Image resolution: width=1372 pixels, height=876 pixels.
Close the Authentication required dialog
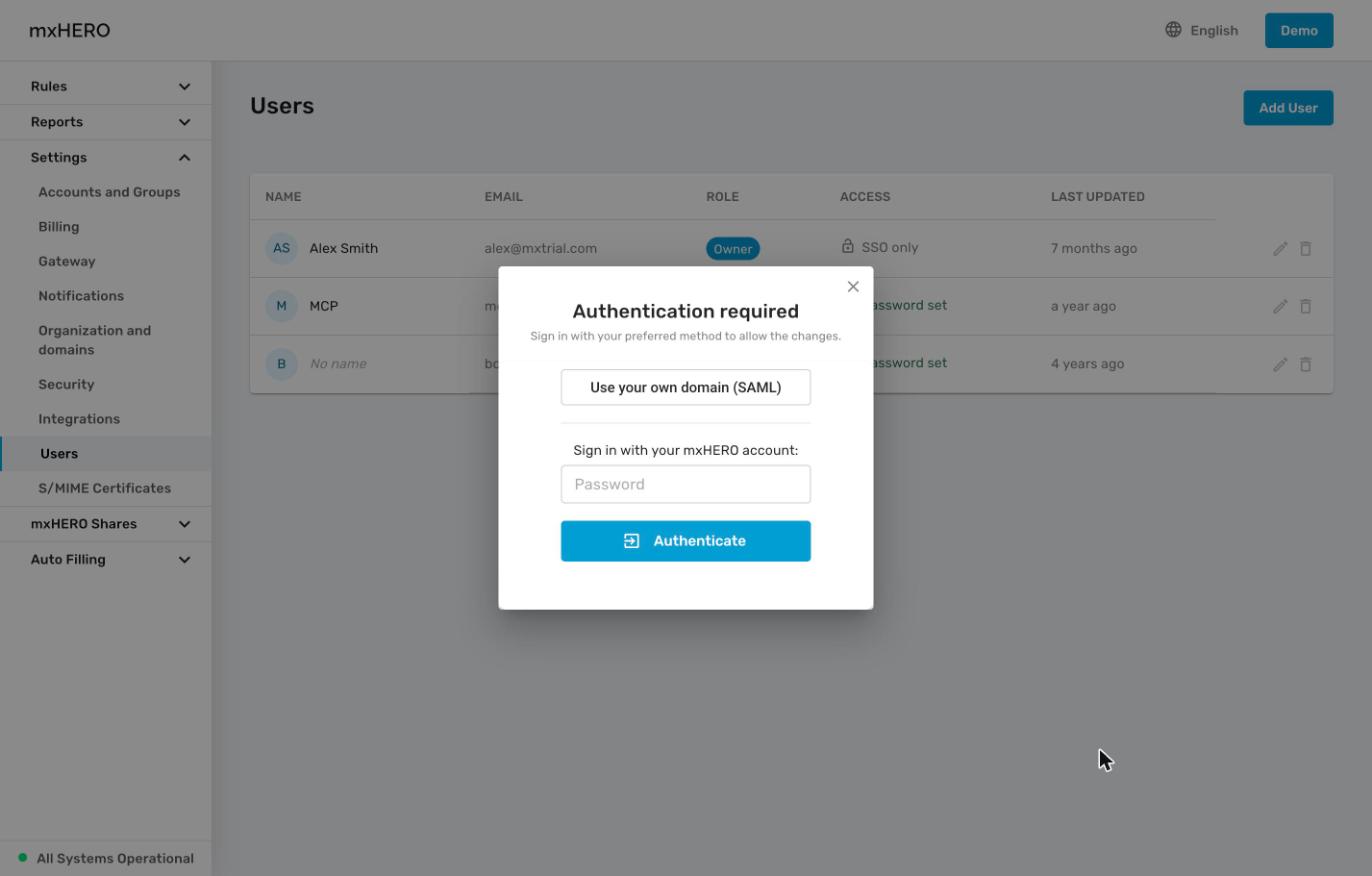pyautogui.click(x=853, y=287)
